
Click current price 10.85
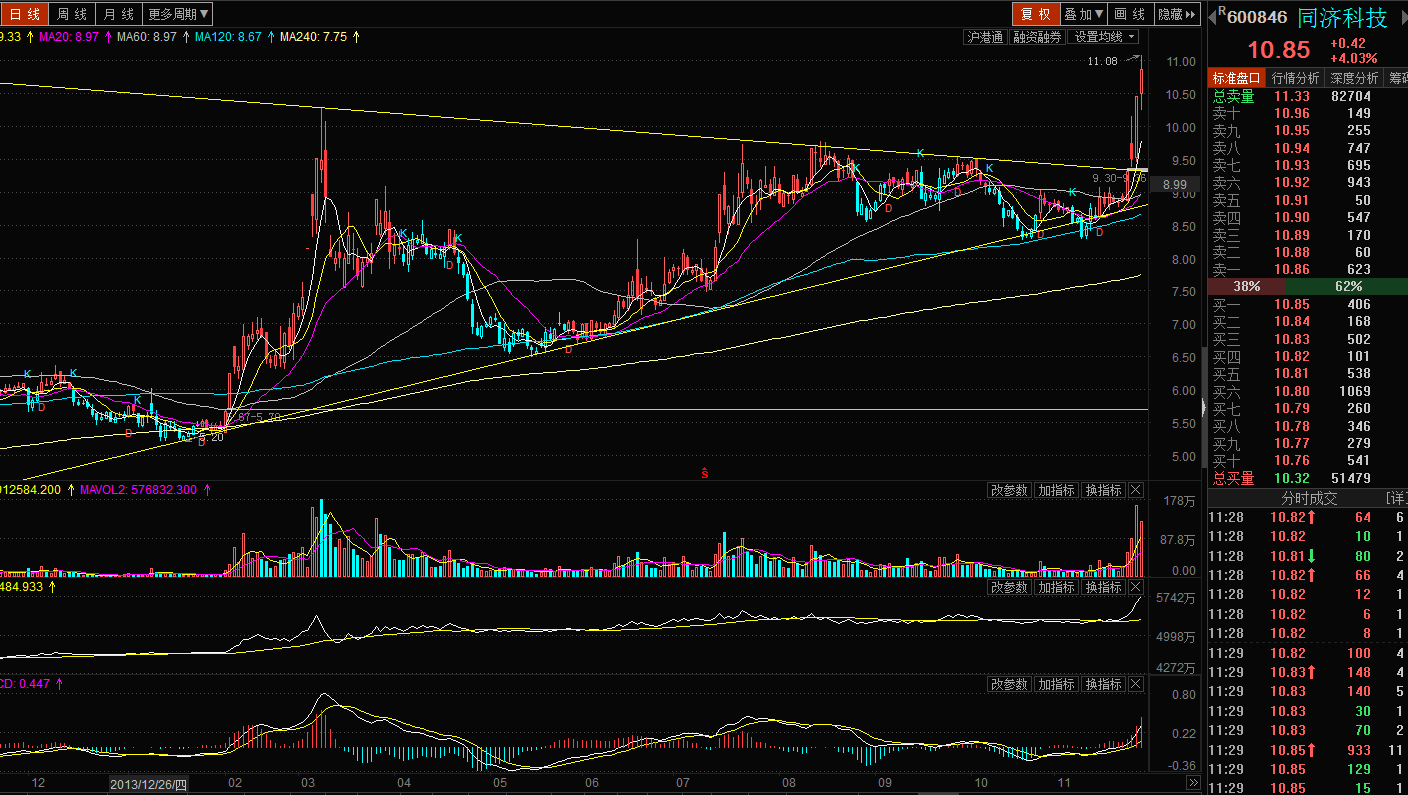[x=1277, y=50]
